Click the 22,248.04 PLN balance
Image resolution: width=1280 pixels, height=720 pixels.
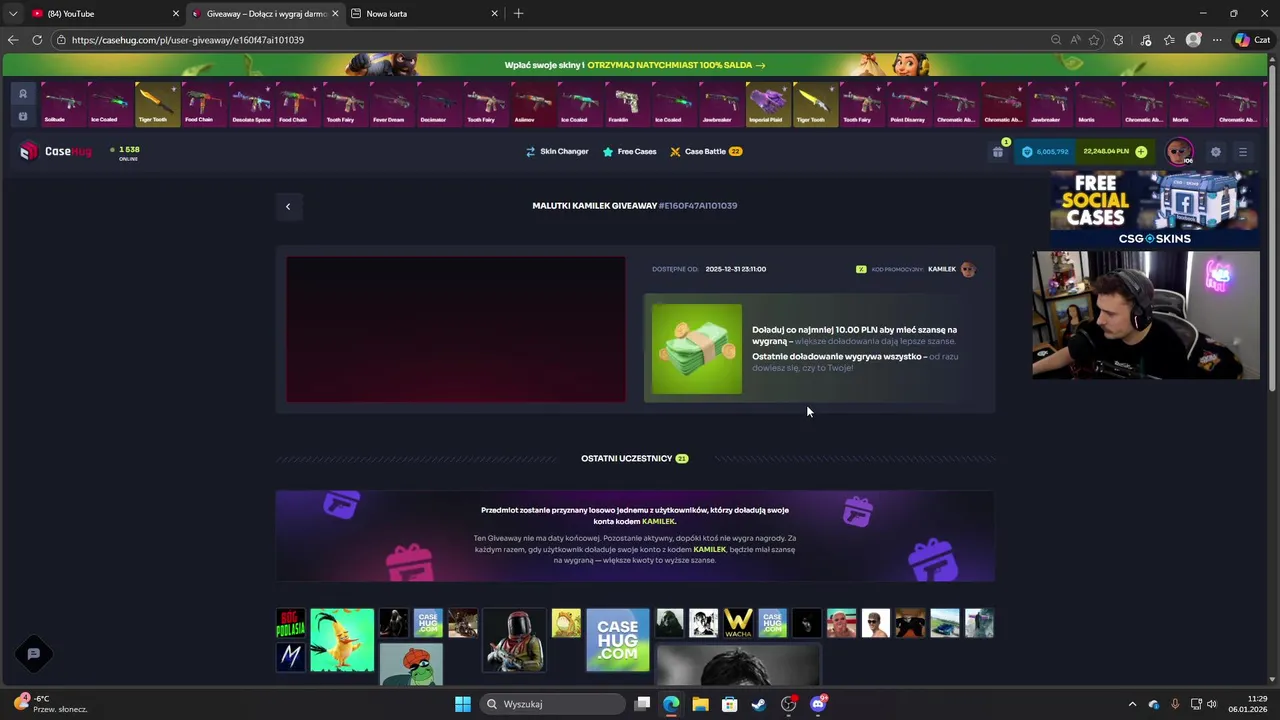click(1106, 152)
